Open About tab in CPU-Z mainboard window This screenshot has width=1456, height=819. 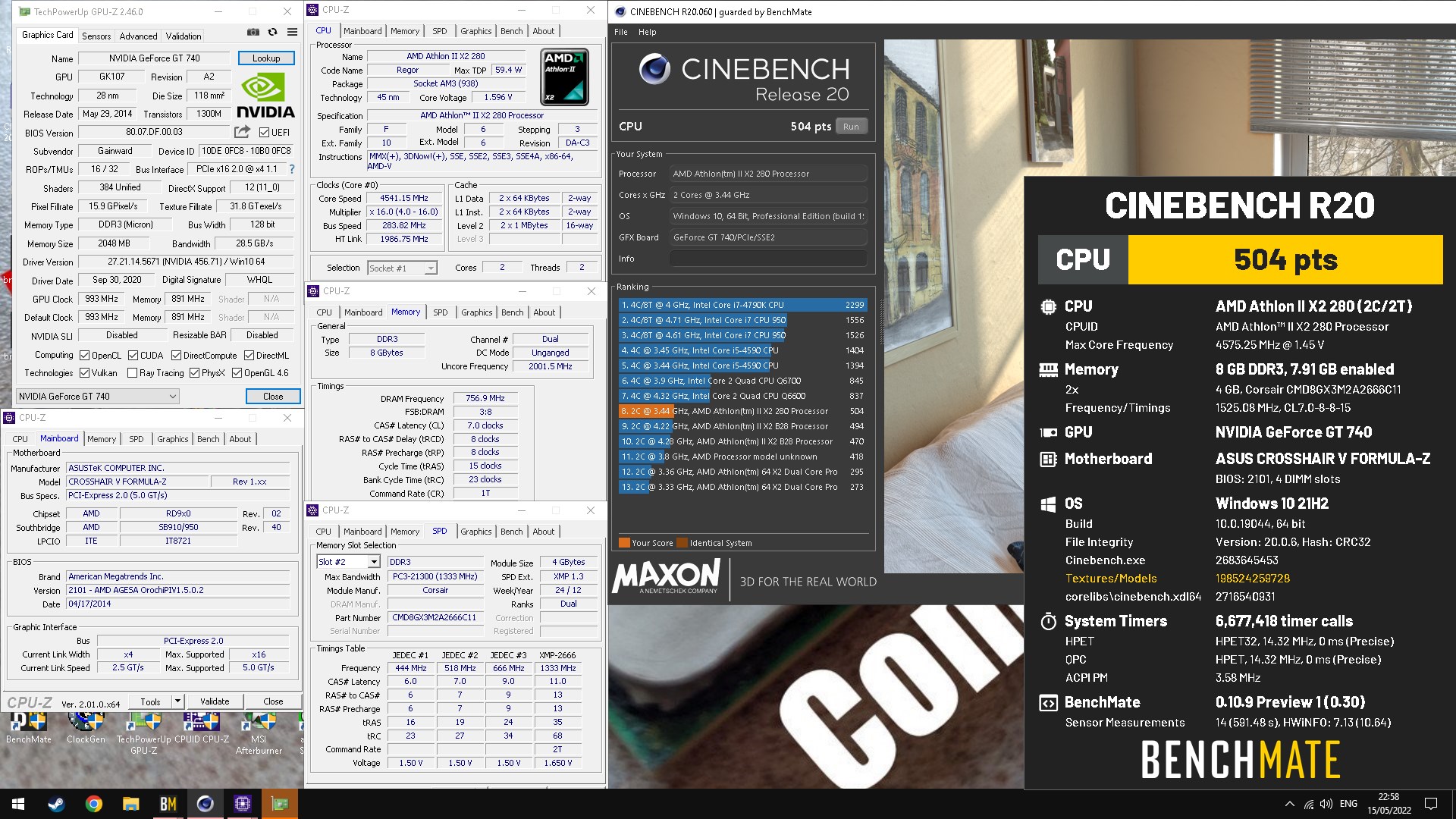coord(240,439)
